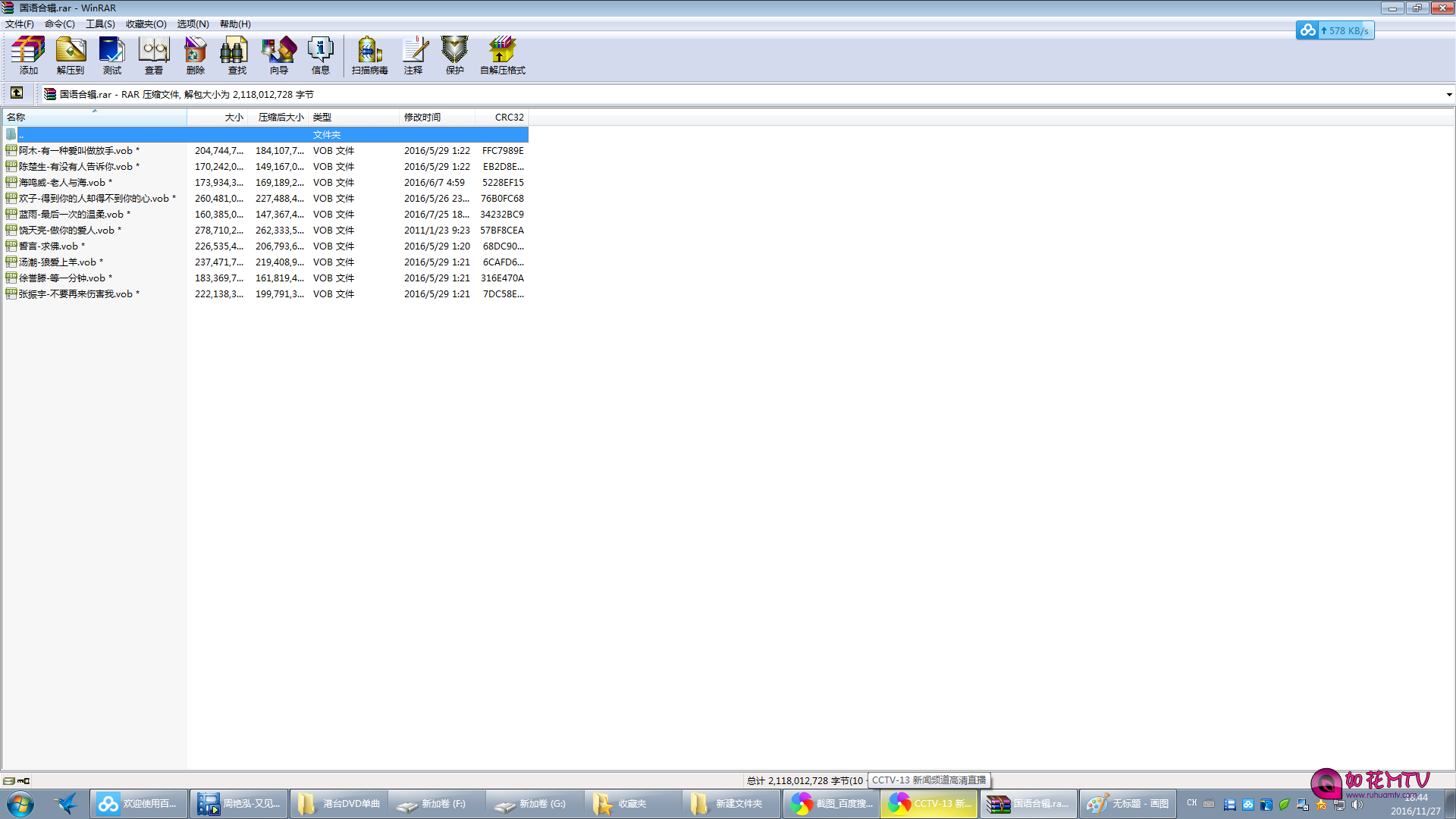
Task: Click the 查看 (View) toolbar icon
Action: 154,55
